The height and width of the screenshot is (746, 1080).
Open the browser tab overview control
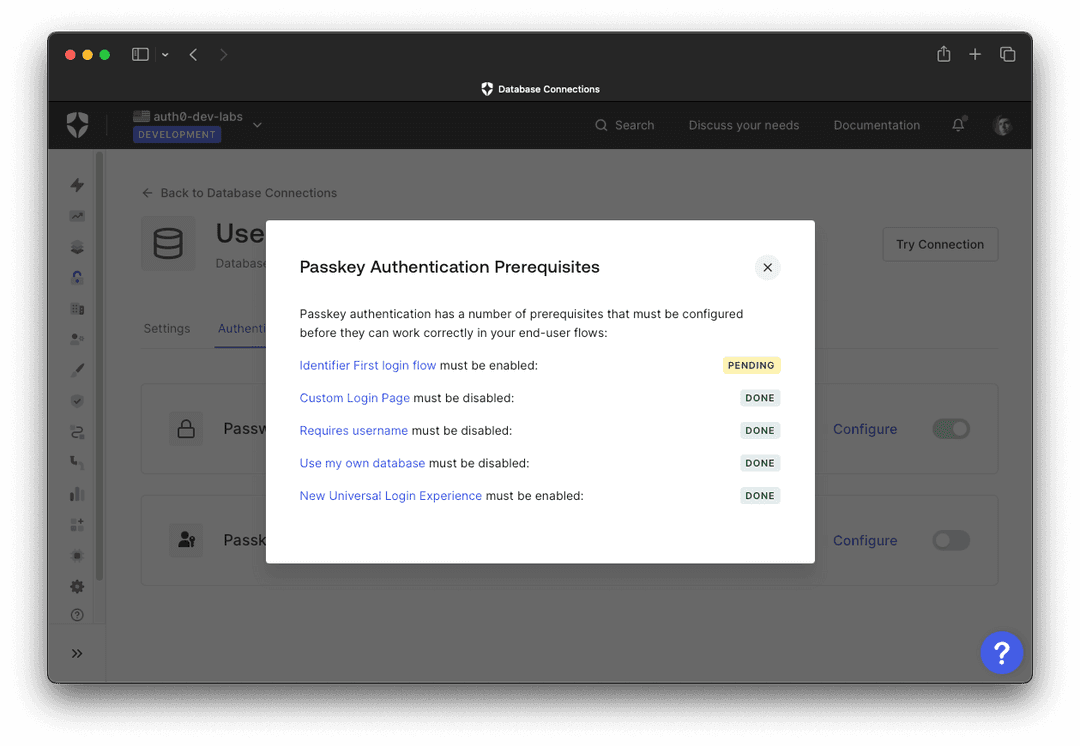coord(1008,54)
